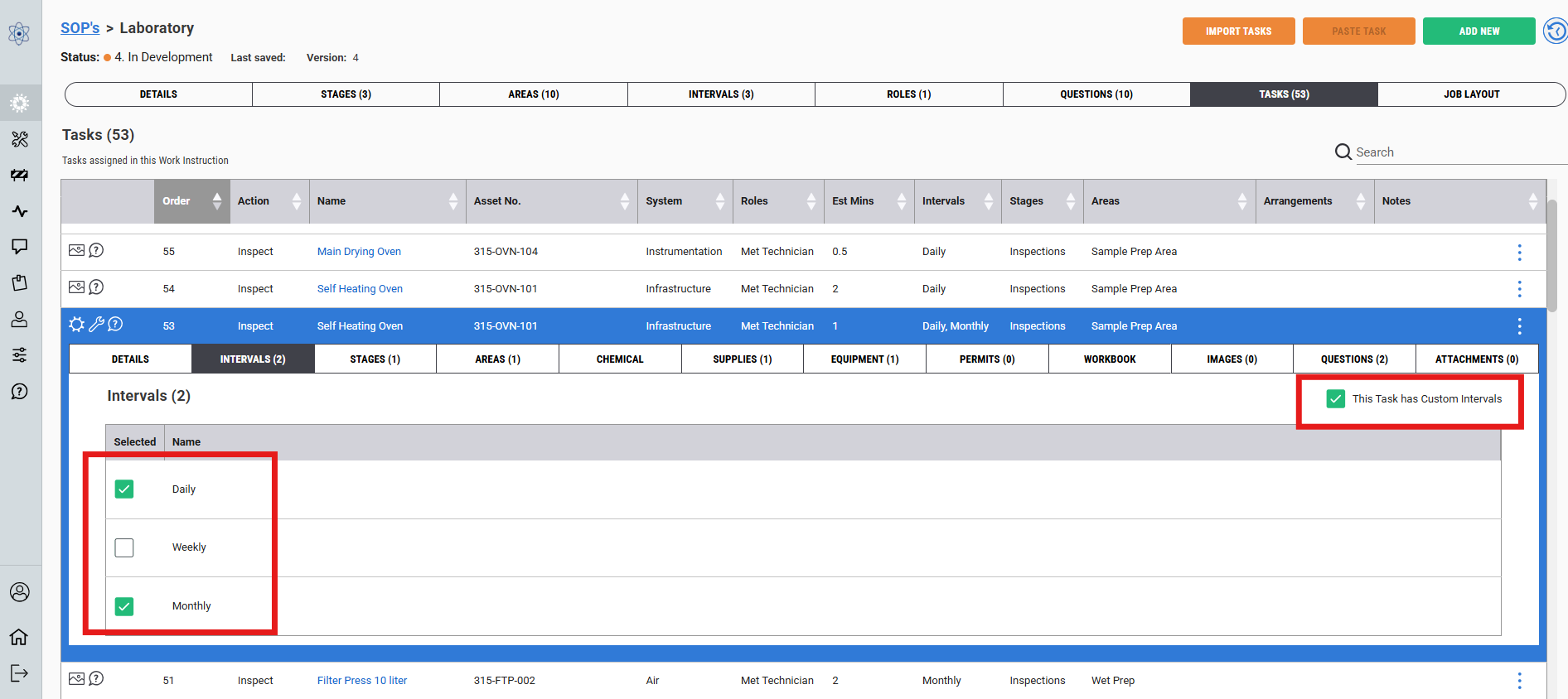Click the PASTE TASK button
Image resolution: width=1568 pixels, height=699 pixels.
1359,31
